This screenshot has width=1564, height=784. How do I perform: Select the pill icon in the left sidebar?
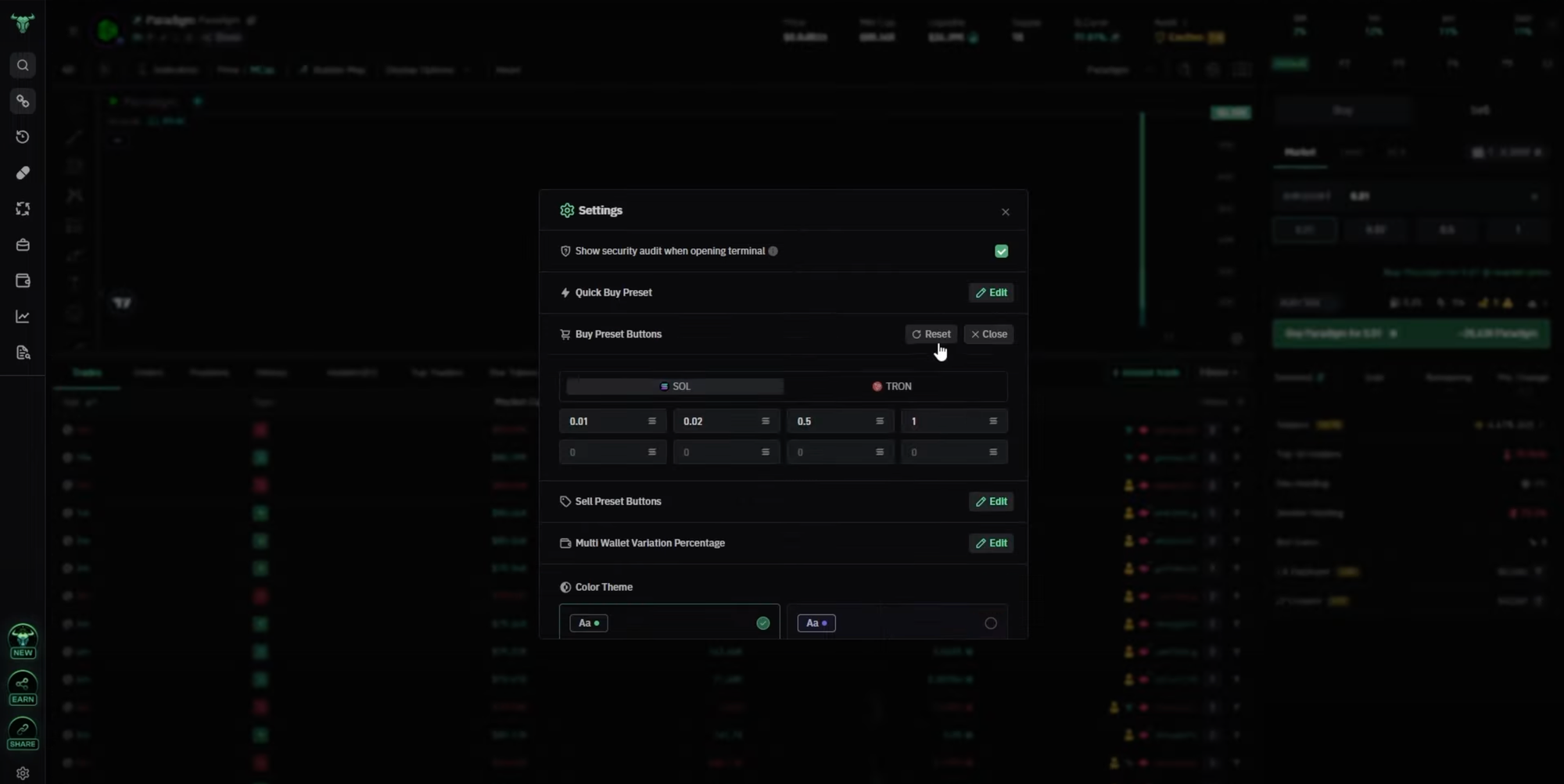coord(23,173)
